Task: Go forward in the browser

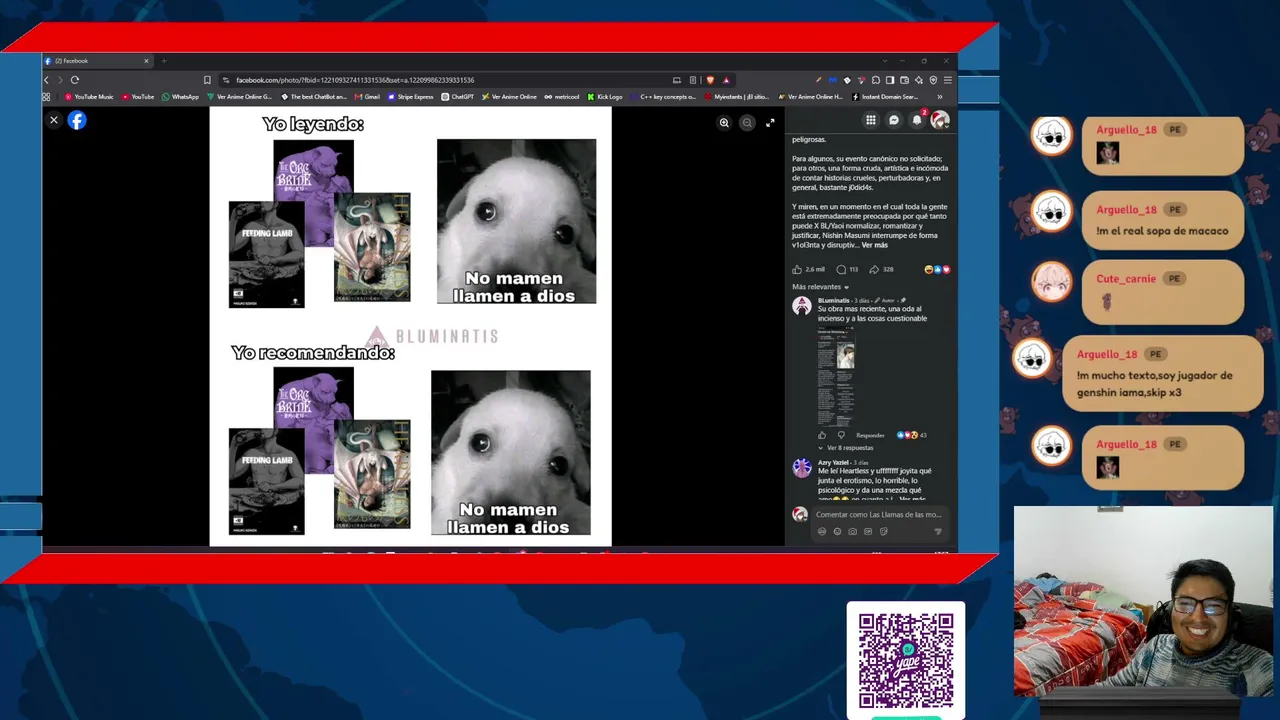Action: pyautogui.click(x=60, y=80)
